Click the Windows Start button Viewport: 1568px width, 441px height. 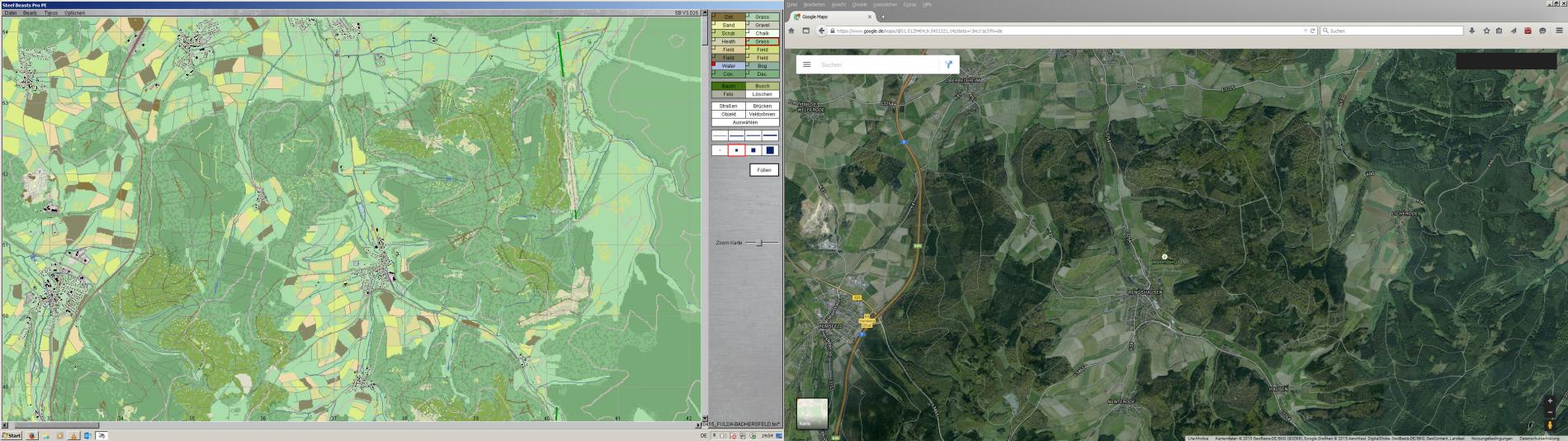point(12,435)
